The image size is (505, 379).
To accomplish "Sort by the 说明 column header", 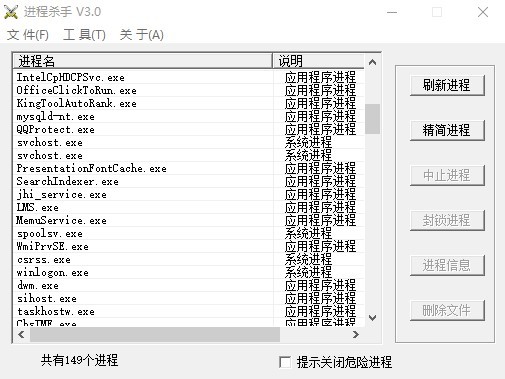I will click(318, 61).
